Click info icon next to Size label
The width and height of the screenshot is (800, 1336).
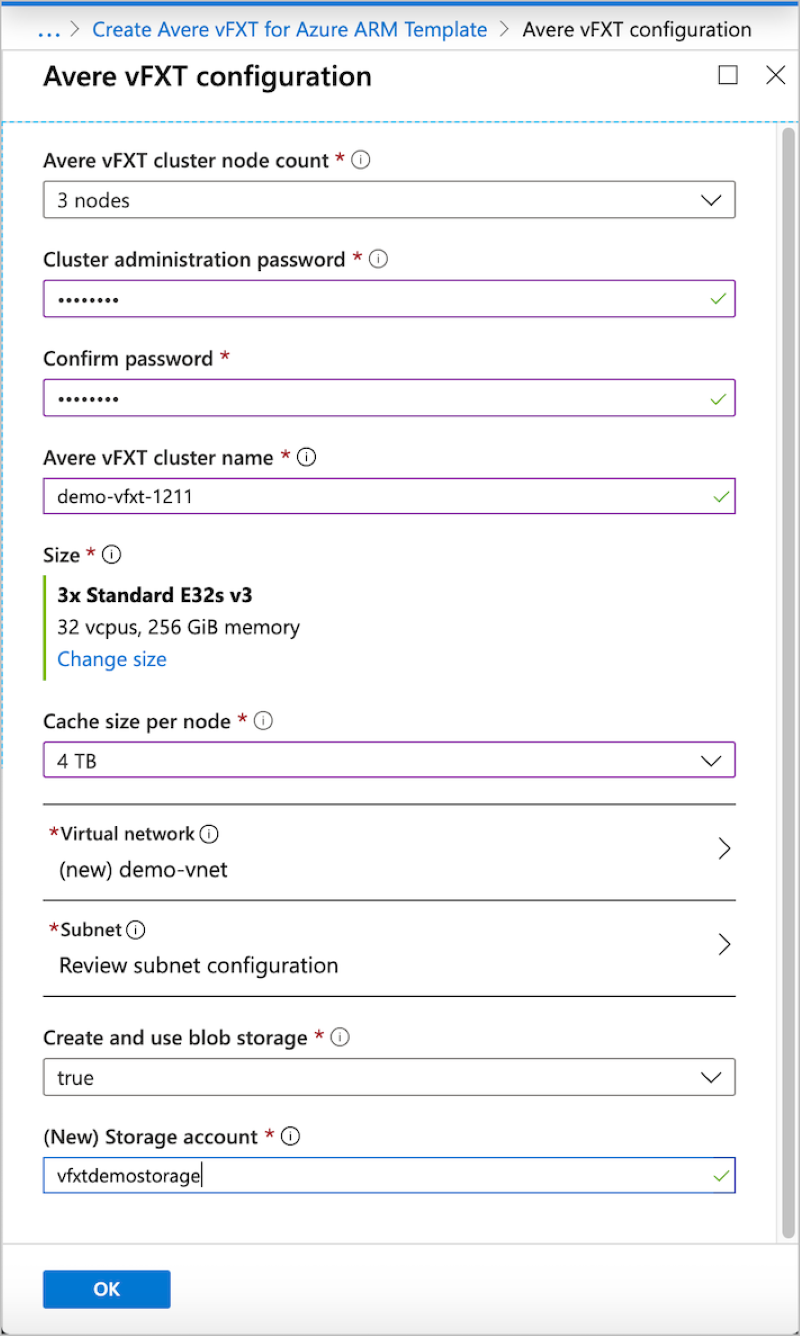click(112, 554)
